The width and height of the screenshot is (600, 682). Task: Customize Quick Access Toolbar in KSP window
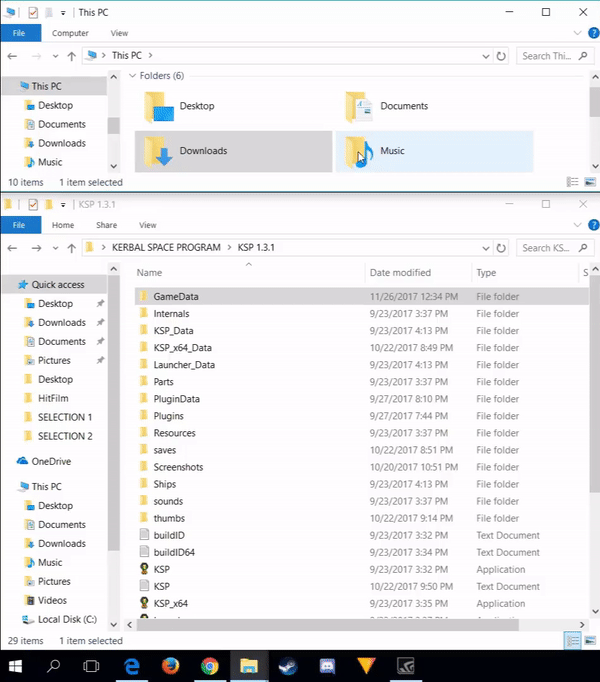click(x=63, y=205)
